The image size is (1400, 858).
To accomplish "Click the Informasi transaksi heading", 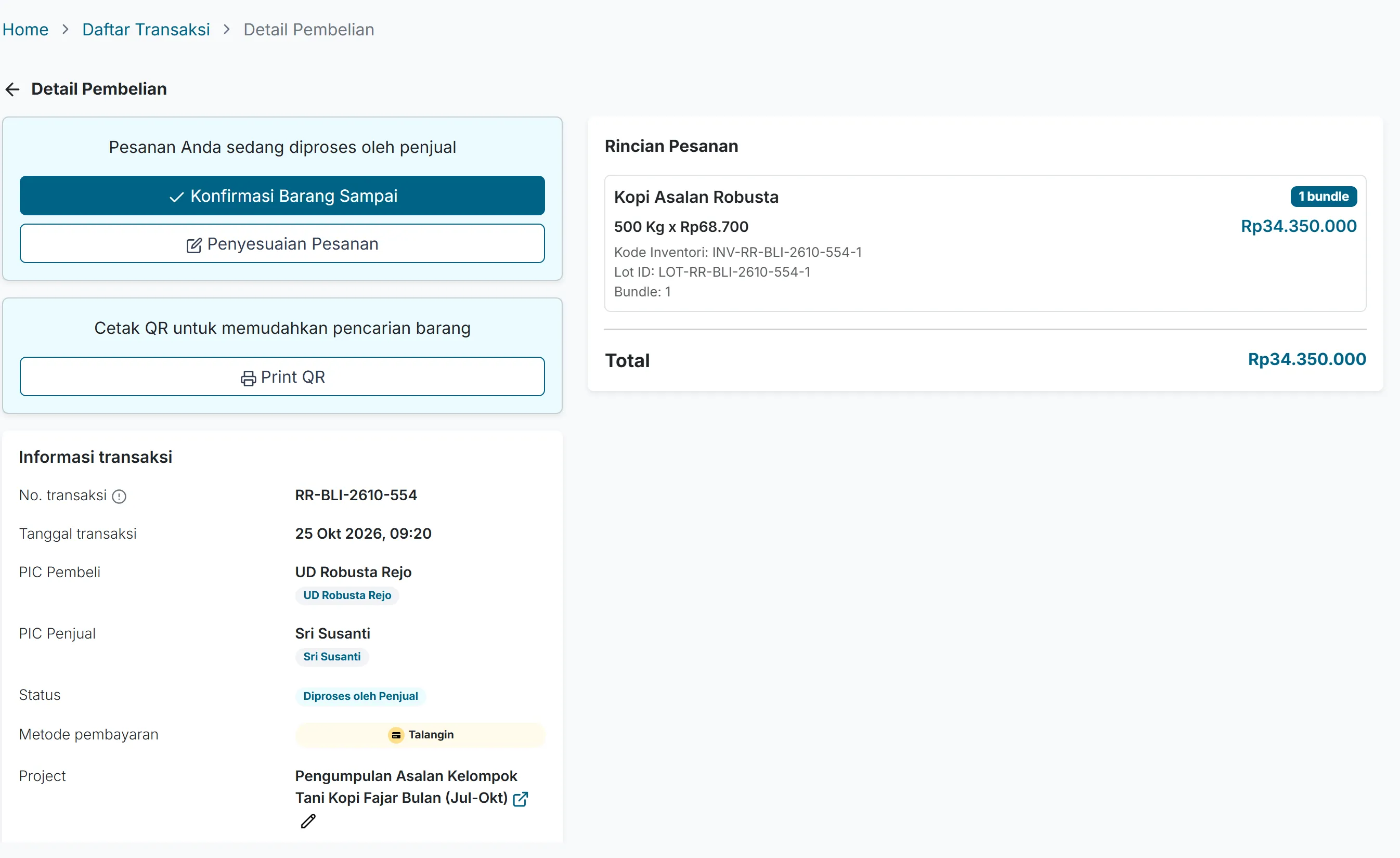I will click(x=96, y=458).
